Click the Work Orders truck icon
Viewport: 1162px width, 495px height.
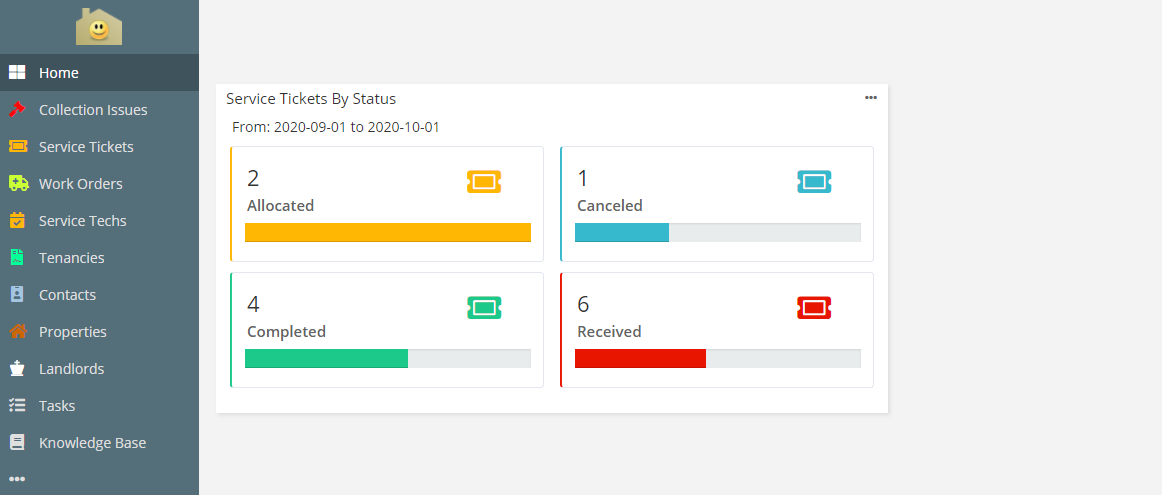[17, 184]
